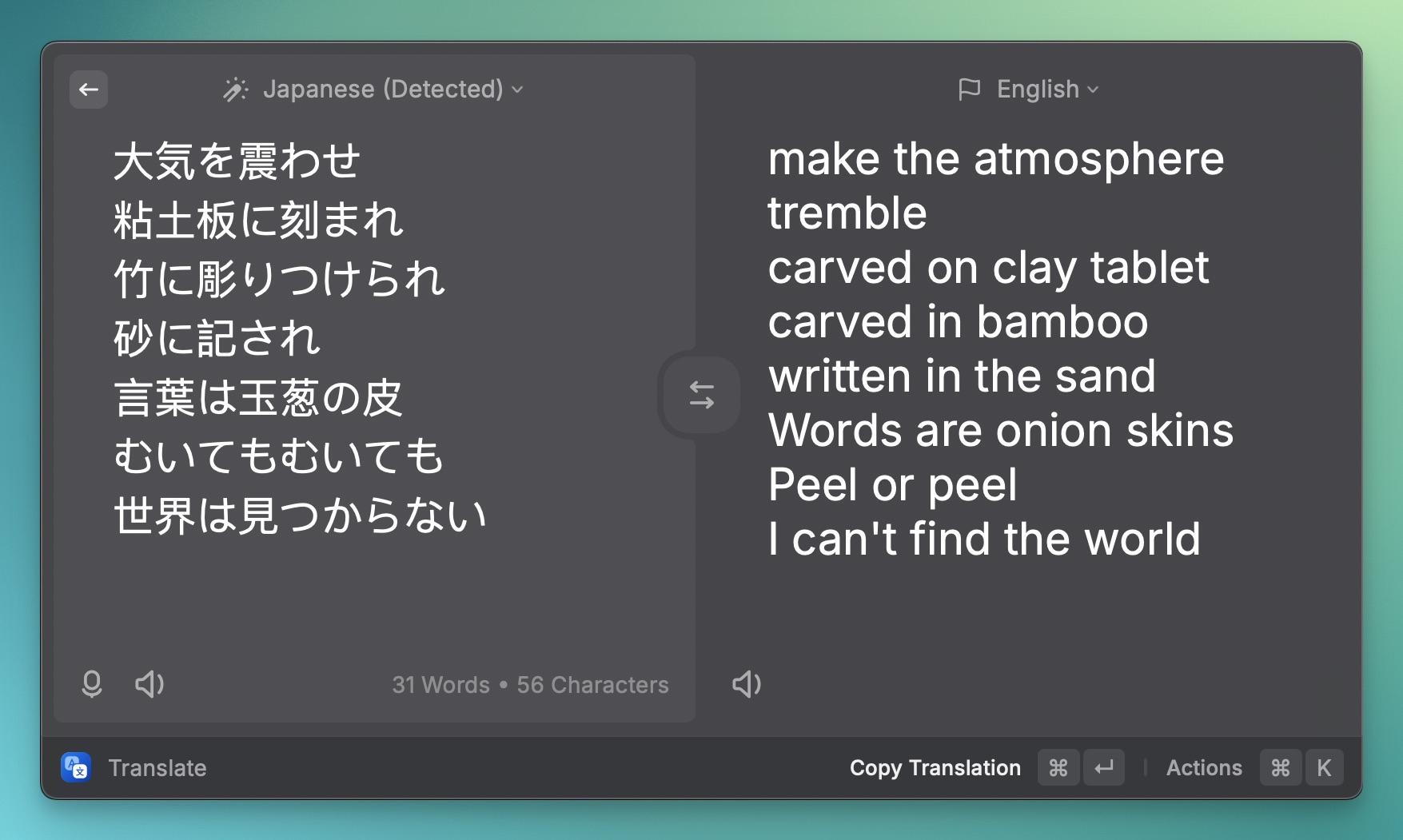Screen dimensions: 1403x840
Task: Click the command key beside Copy Translation
Action: pos(1058,768)
